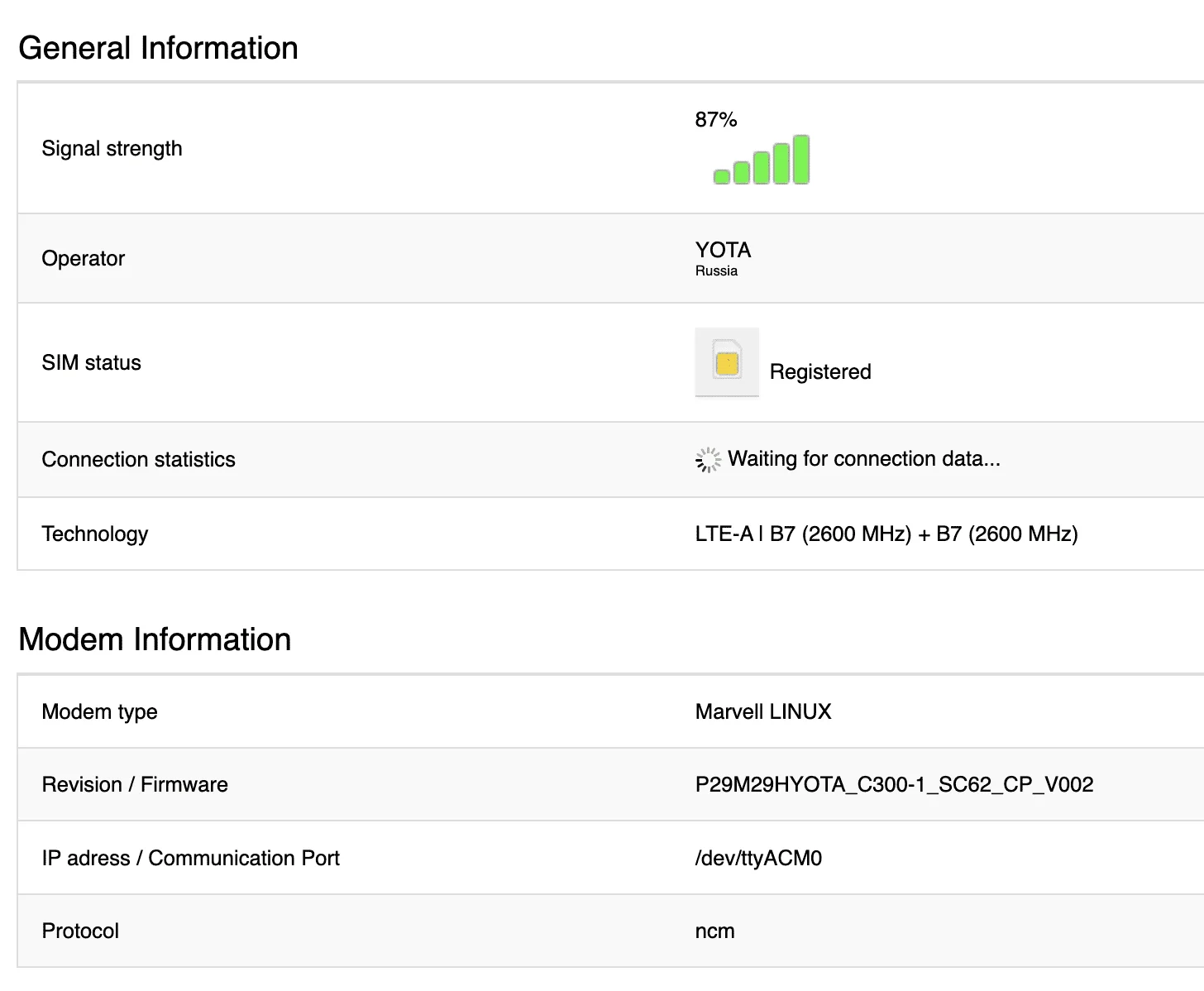
Task: Click the ncm protocol value
Action: pyautogui.click(x=715, y=931)
